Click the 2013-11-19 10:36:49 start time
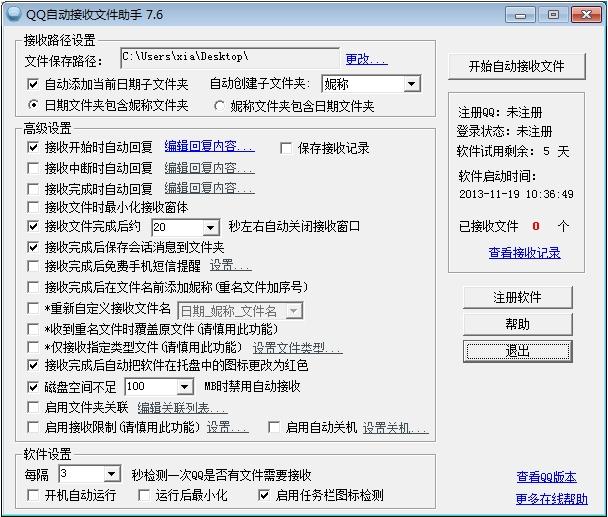The image size is (608, 517). point(516,194)
